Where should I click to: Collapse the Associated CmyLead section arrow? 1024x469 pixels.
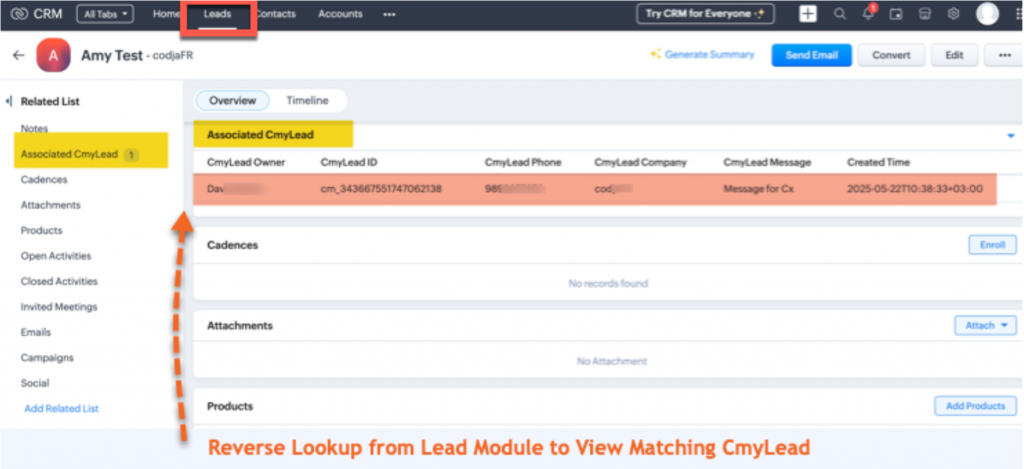1009,134
